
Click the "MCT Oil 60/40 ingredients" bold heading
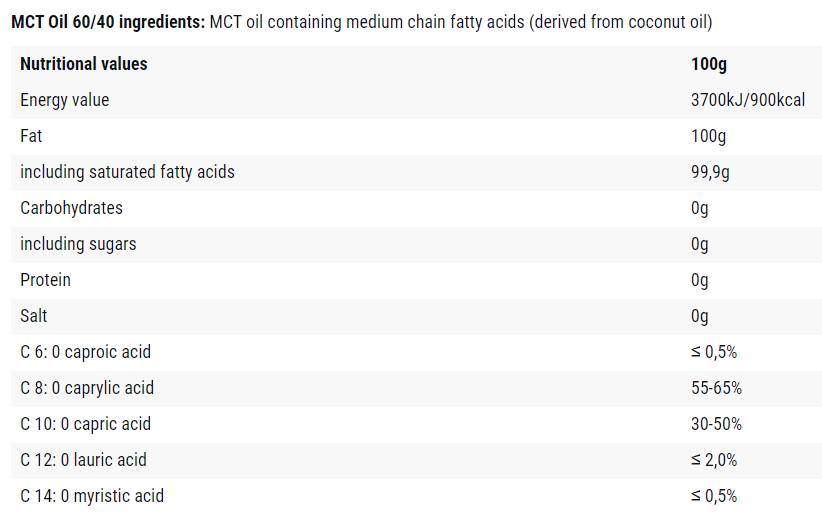coord(108,21)
